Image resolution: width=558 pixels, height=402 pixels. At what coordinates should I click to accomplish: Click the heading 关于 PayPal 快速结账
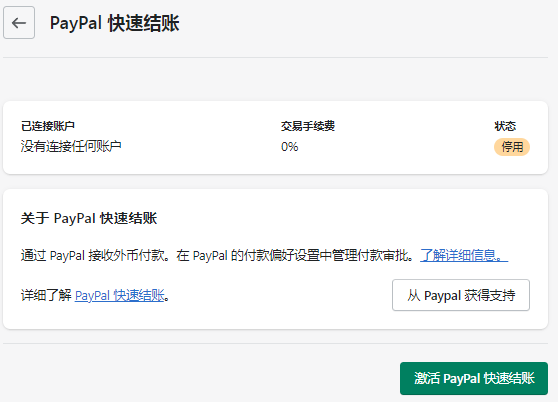point(89,218)
